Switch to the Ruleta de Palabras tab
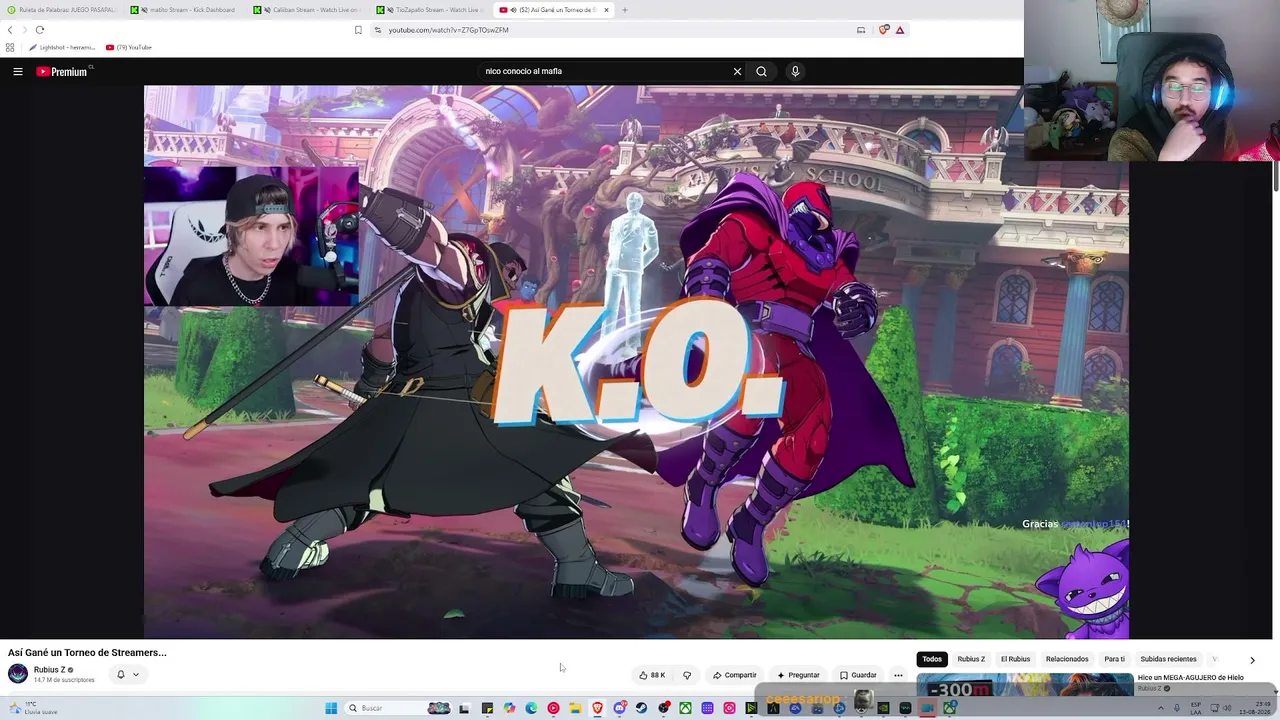Image resolution: width=1280 pixels, height=720 pixels. (x=61, y=10)
